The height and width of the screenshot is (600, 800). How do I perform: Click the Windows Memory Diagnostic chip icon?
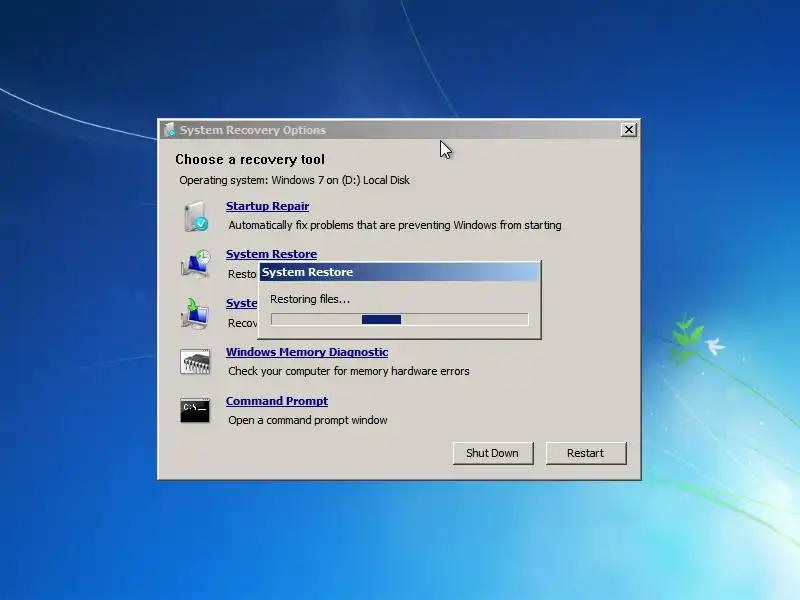195,362
